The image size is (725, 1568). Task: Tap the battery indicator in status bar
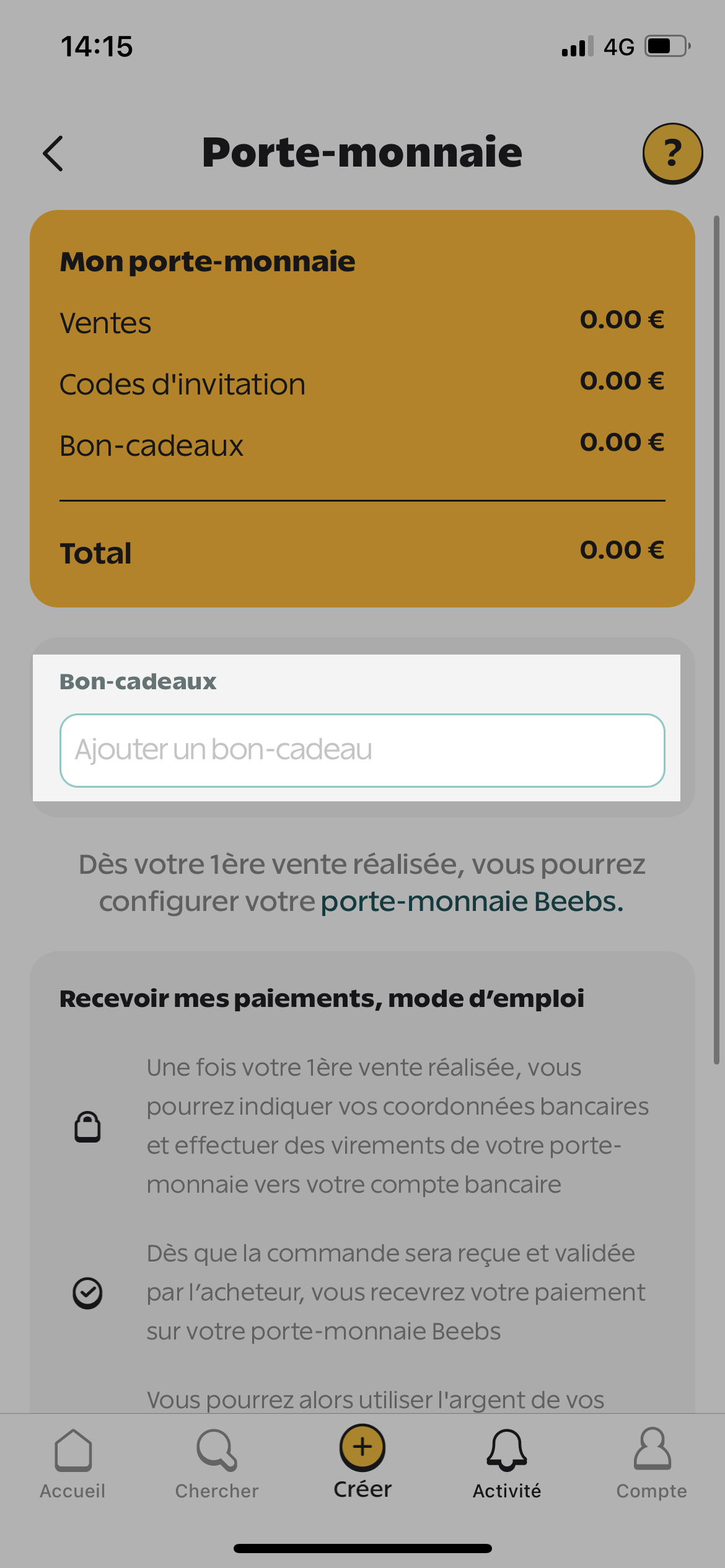[668, 46]
